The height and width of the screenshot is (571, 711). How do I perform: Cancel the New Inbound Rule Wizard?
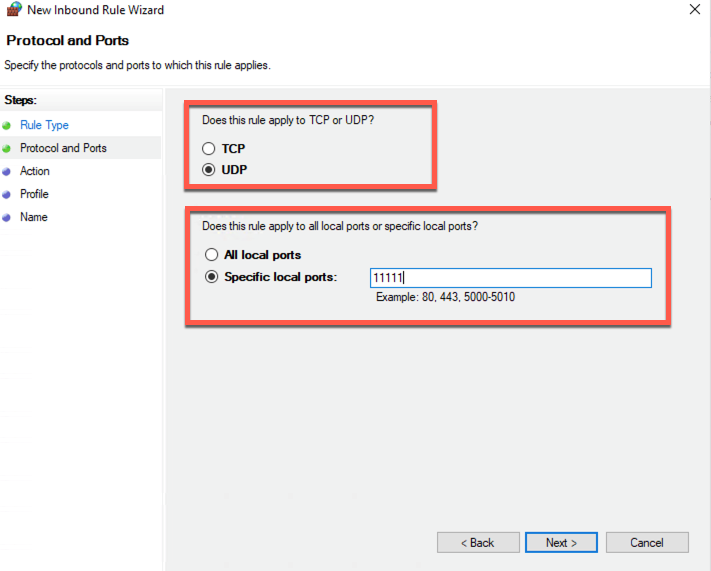[647, 542]
